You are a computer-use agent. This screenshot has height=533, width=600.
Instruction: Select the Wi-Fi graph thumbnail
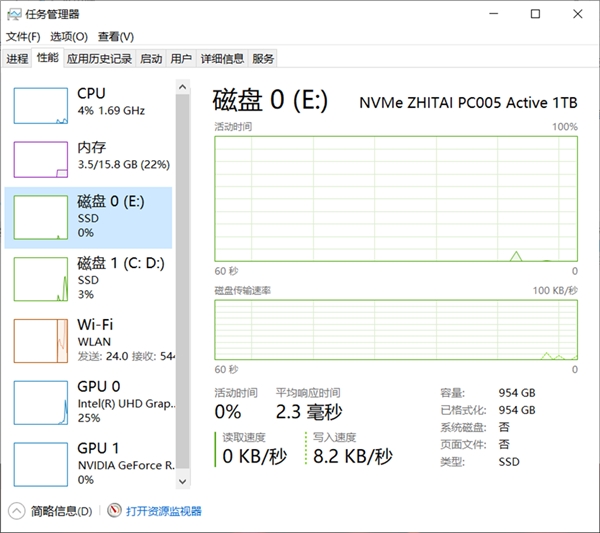point(41,341)
